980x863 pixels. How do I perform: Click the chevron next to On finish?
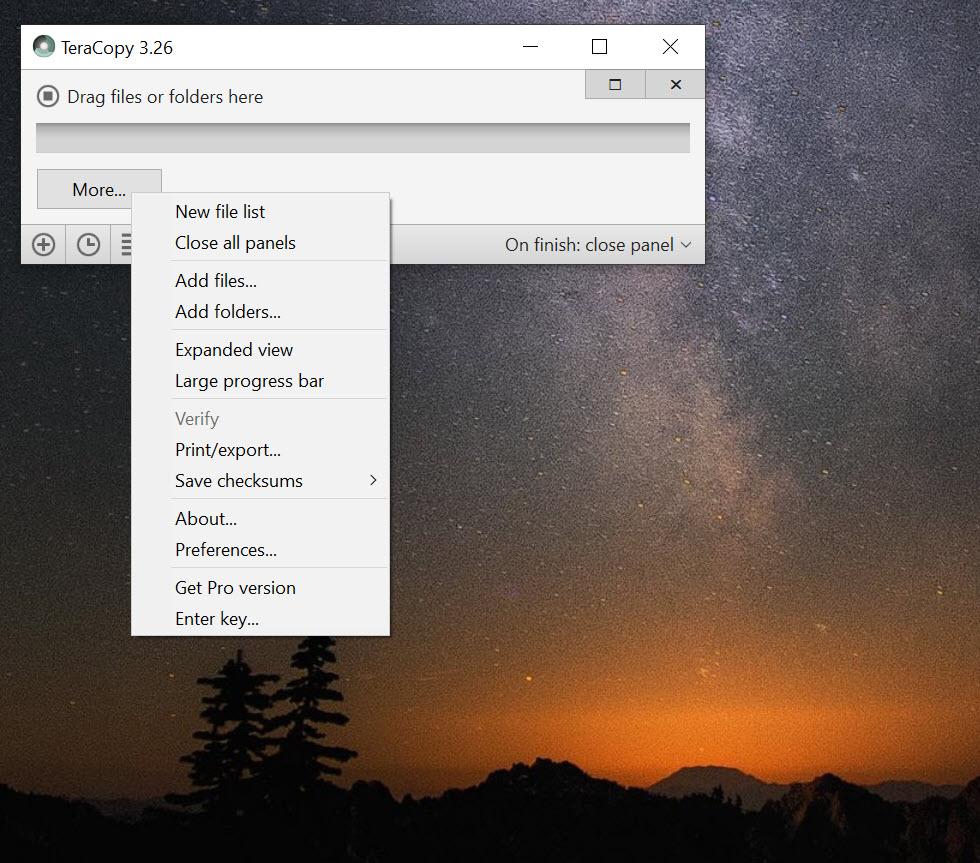tap(686, 244)
